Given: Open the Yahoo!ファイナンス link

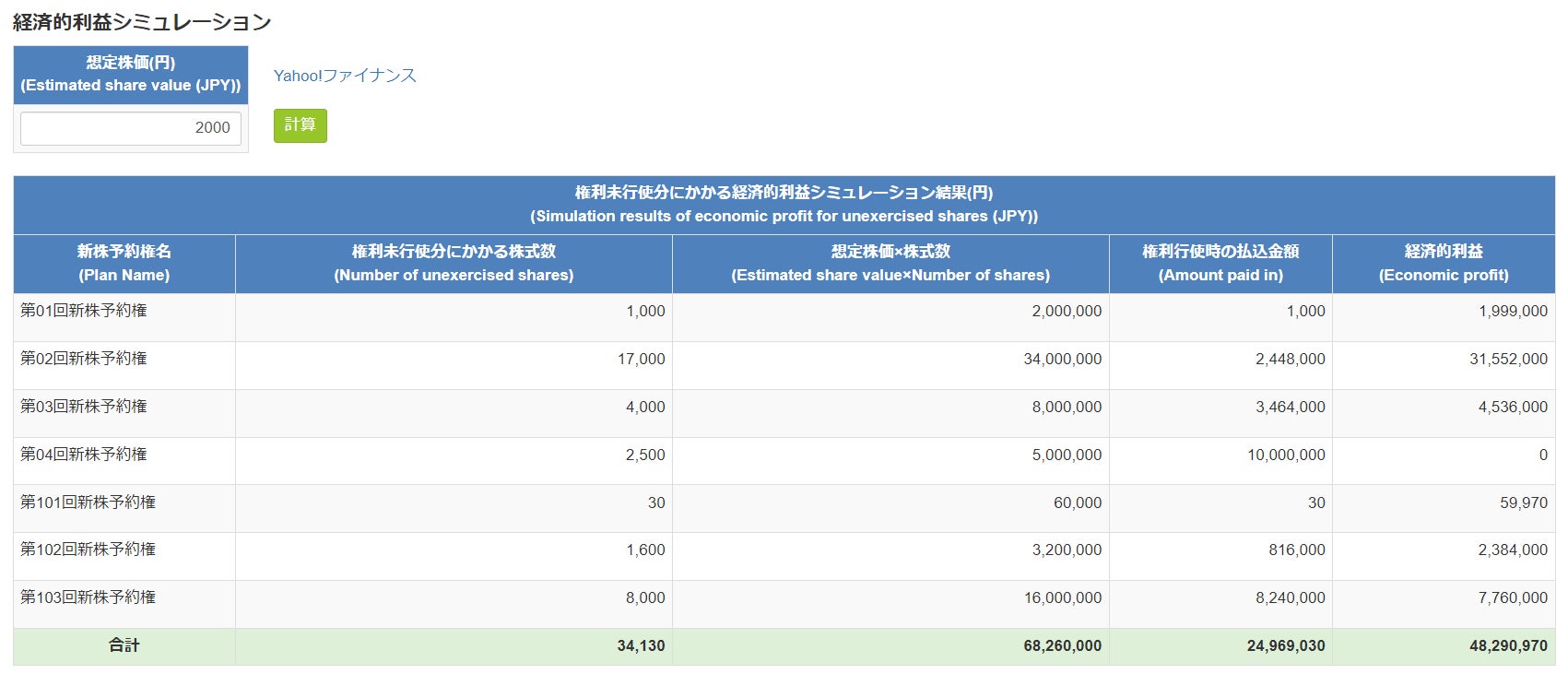Looking at the screenshot, I should 345,76.
